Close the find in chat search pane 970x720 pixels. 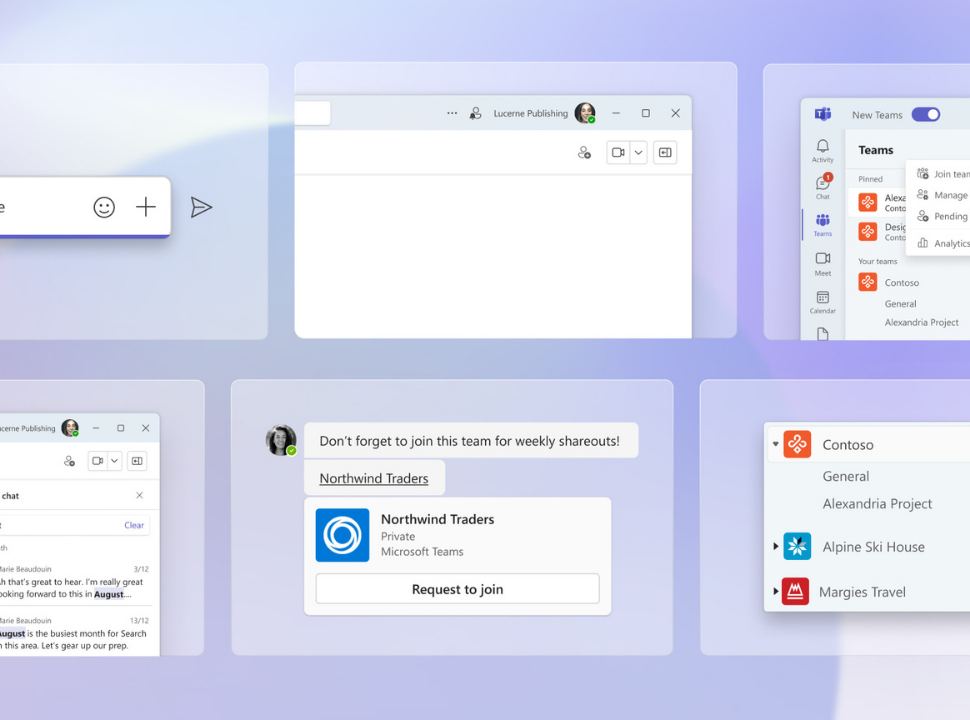[x=139, y=495]
